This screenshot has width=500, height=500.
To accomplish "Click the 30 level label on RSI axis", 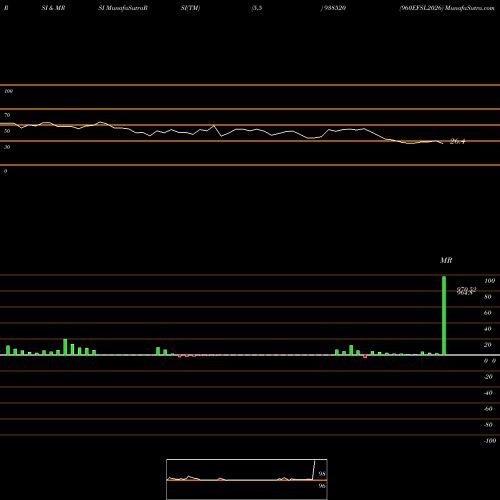I will tap(7, 147).
